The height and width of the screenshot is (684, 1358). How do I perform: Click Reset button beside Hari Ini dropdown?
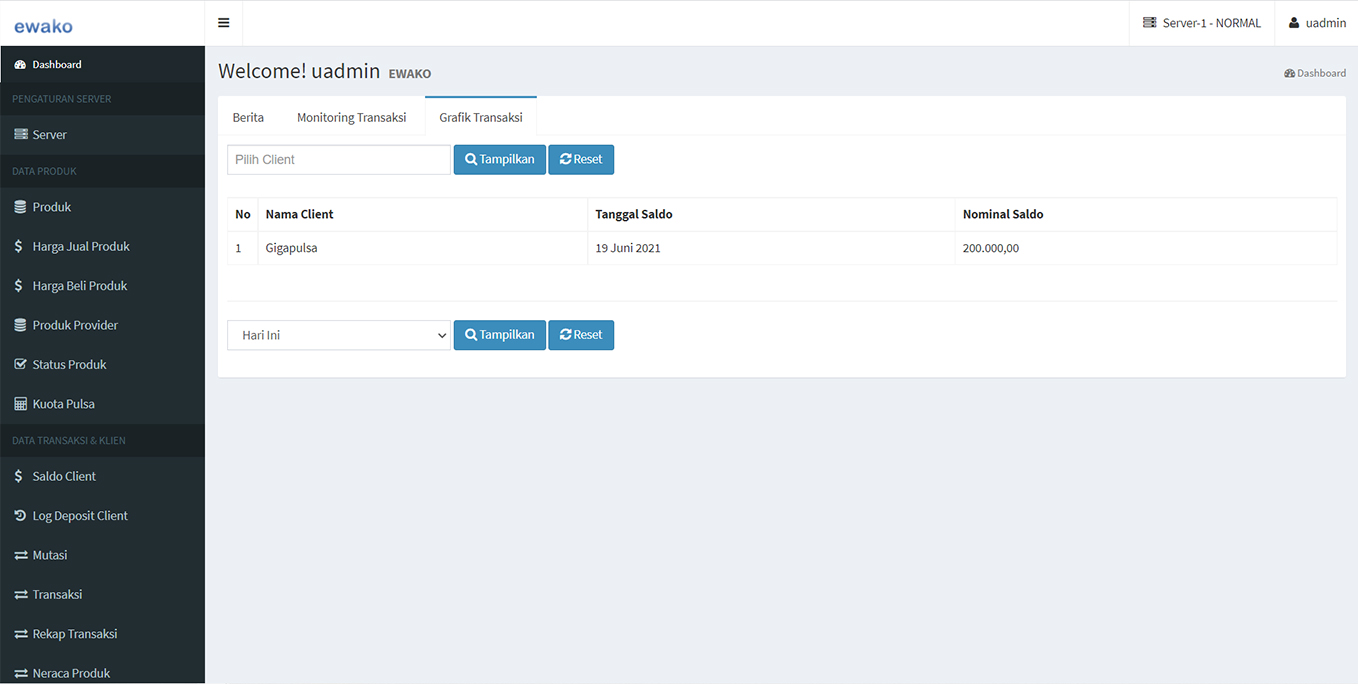pos(581,335)
